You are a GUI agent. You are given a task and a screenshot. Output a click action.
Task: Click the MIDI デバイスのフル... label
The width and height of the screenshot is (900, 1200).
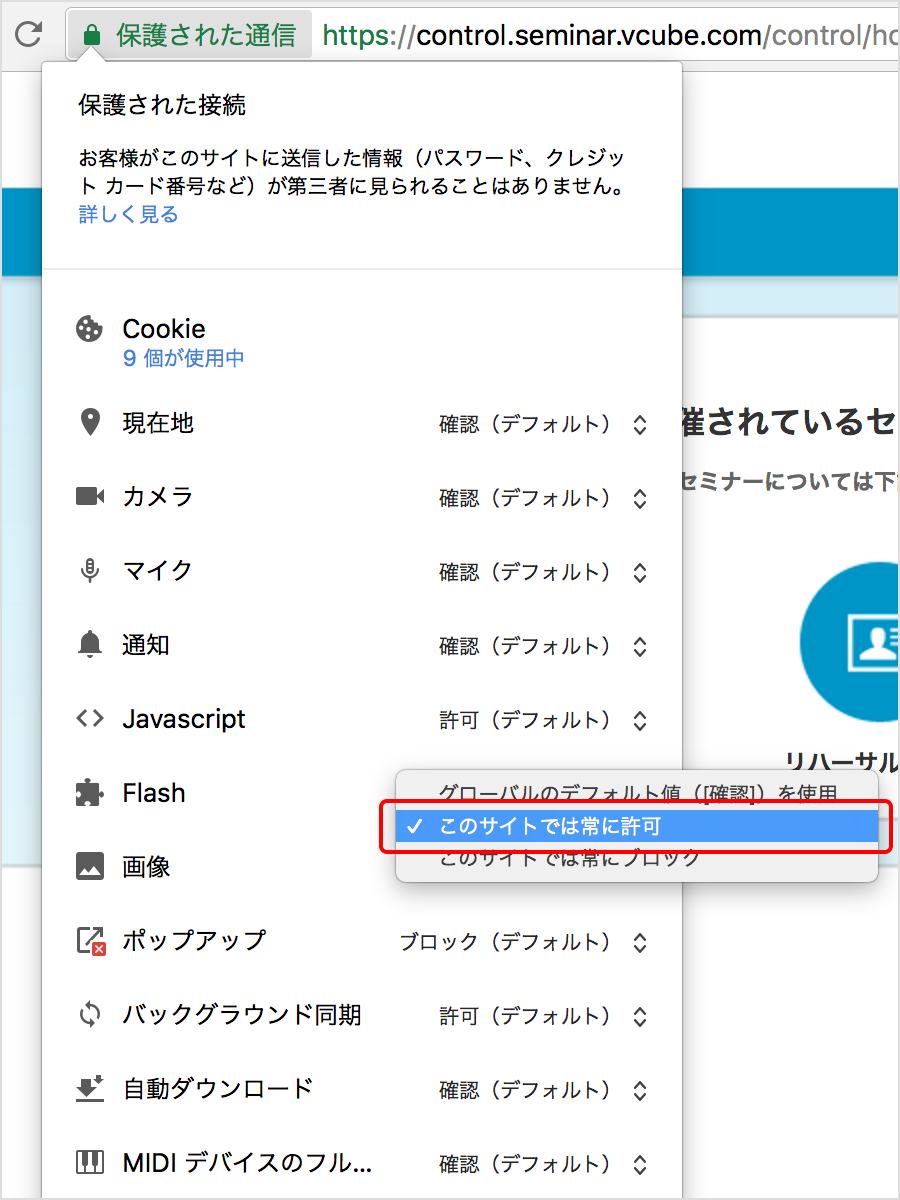[247, 1163]
